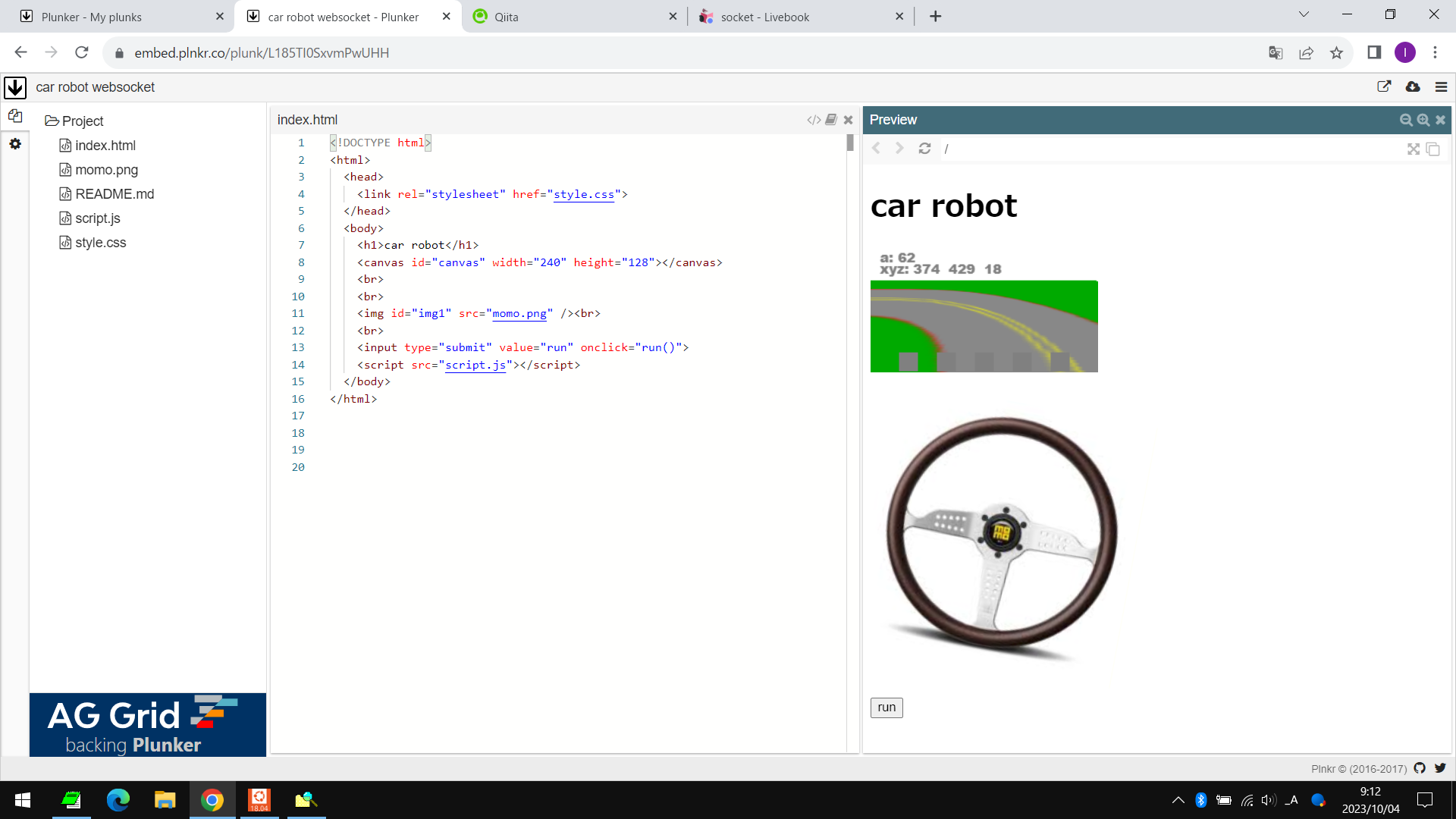Open the sidebar settings gear icon
Viewport: 1456px width, 819px height.
15,144
